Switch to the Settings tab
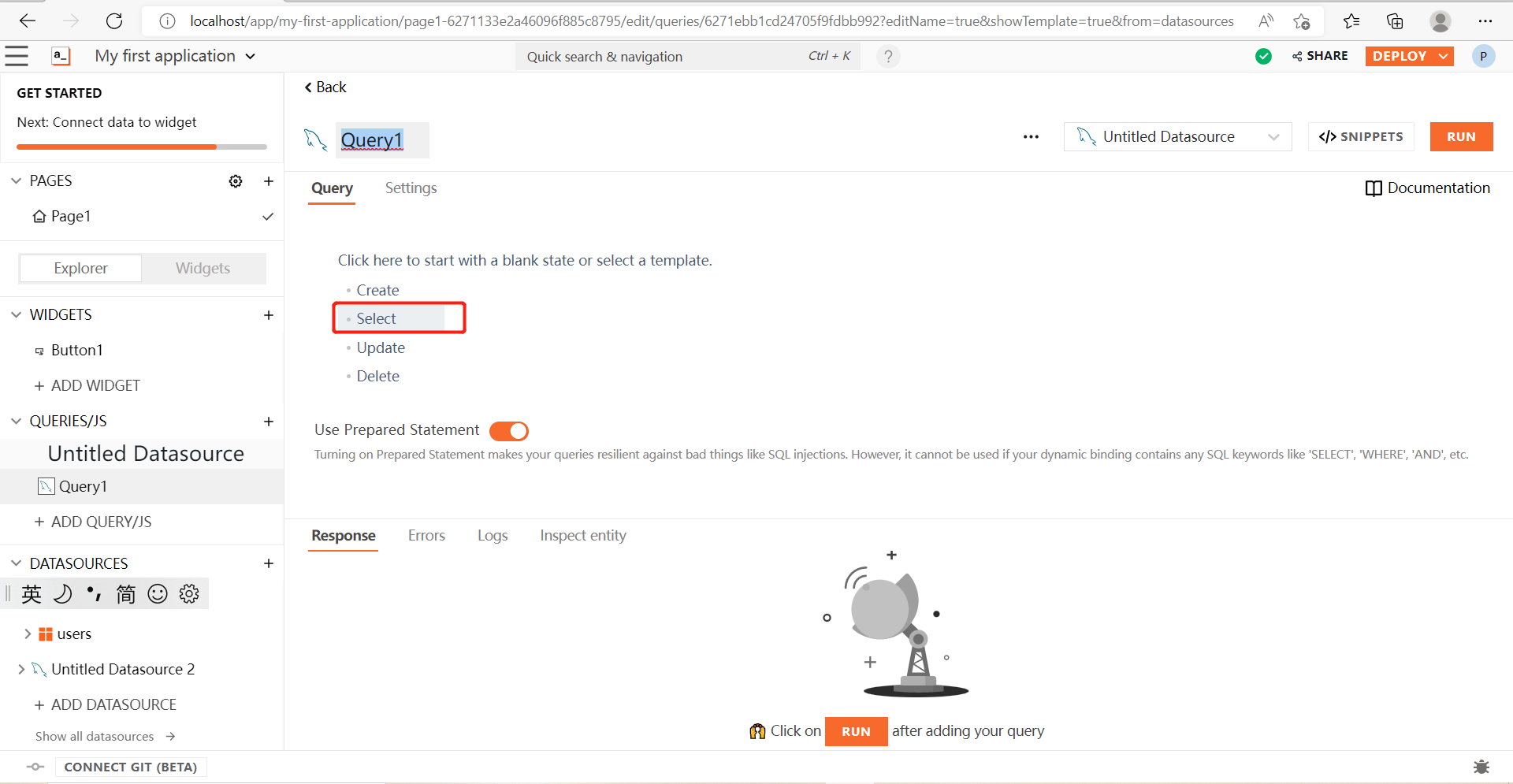Screen dimensions: 1513x784 pyautogui.click(x=411, y=188)
